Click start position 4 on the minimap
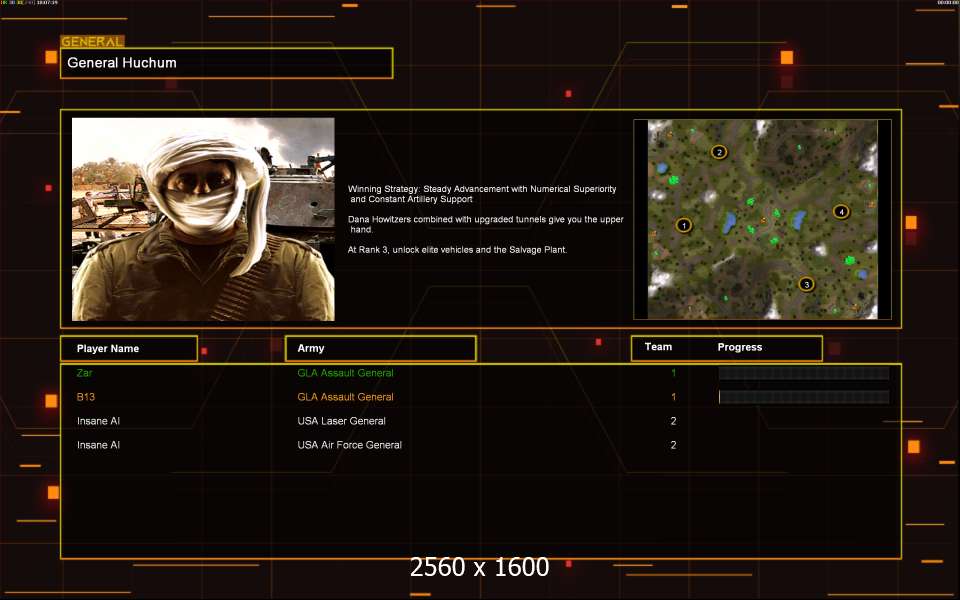This screenshot has height=600, width=960. click(x=841, y=212)
